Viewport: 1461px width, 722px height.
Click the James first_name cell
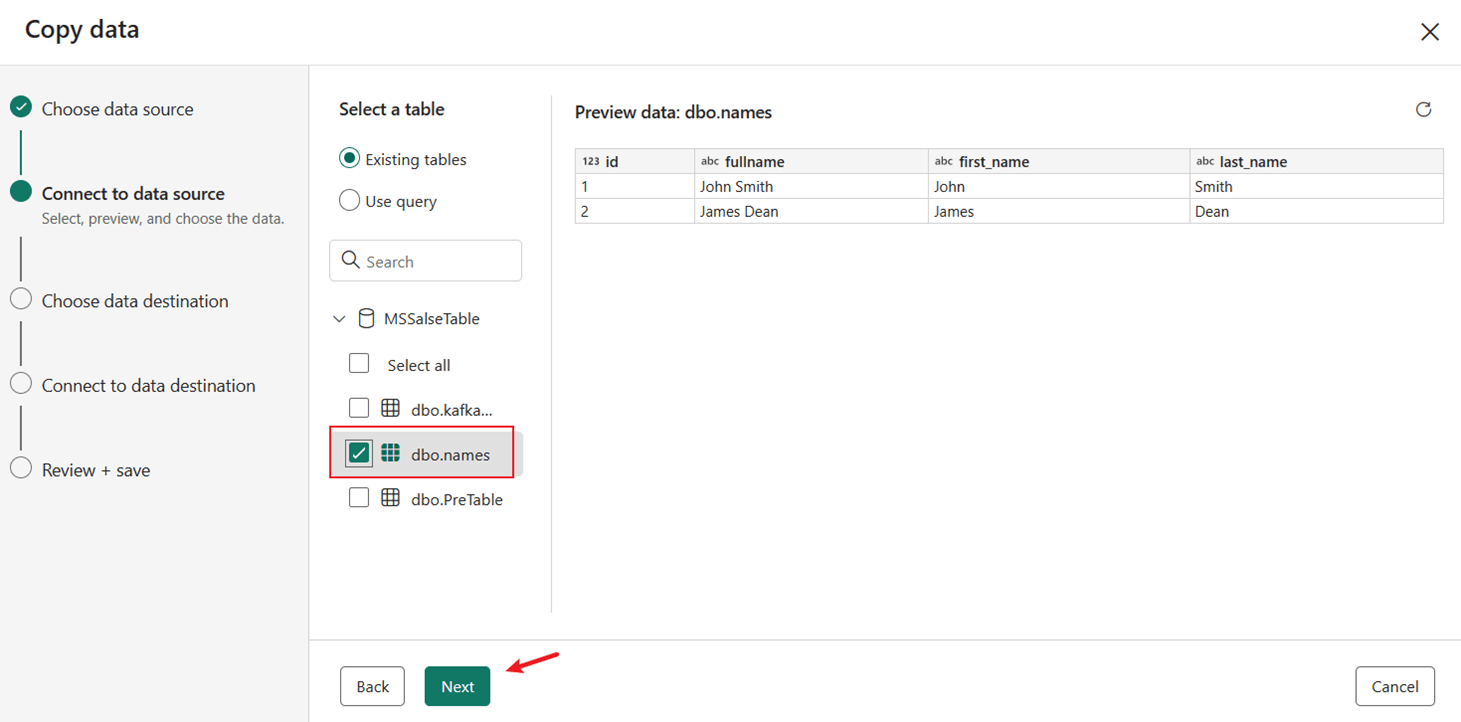tap(1059, 211)
